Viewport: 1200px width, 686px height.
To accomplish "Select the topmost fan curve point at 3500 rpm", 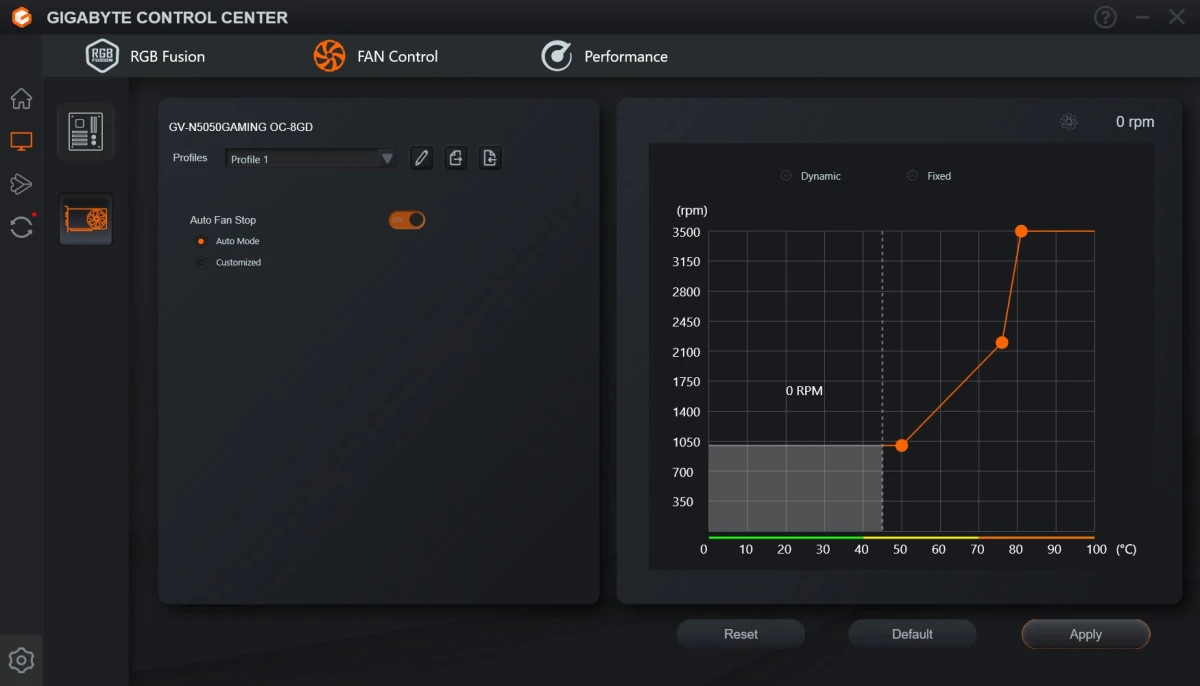I will point(1021,231).
